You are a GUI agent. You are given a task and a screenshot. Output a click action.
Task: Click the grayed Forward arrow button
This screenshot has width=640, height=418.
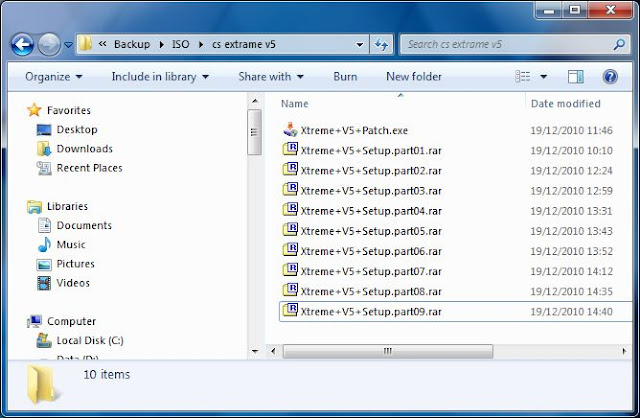click(x=49, y=44)
